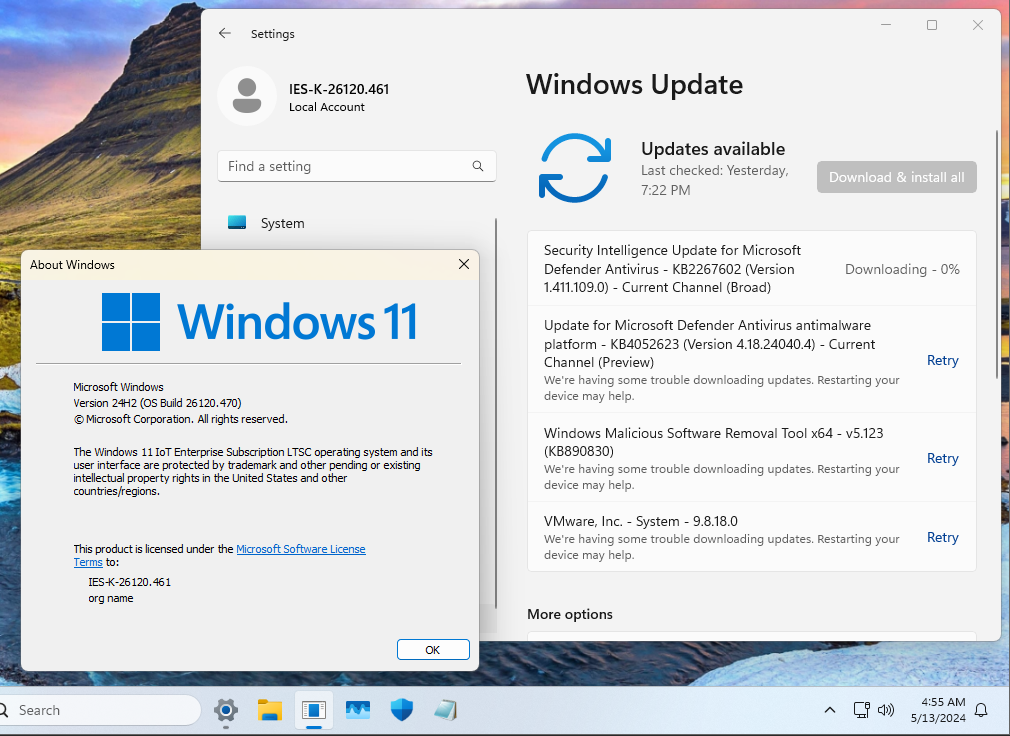The height and width of the screenshot is (736, 1010).
Task: Close the Settings window
Action: 977,25
